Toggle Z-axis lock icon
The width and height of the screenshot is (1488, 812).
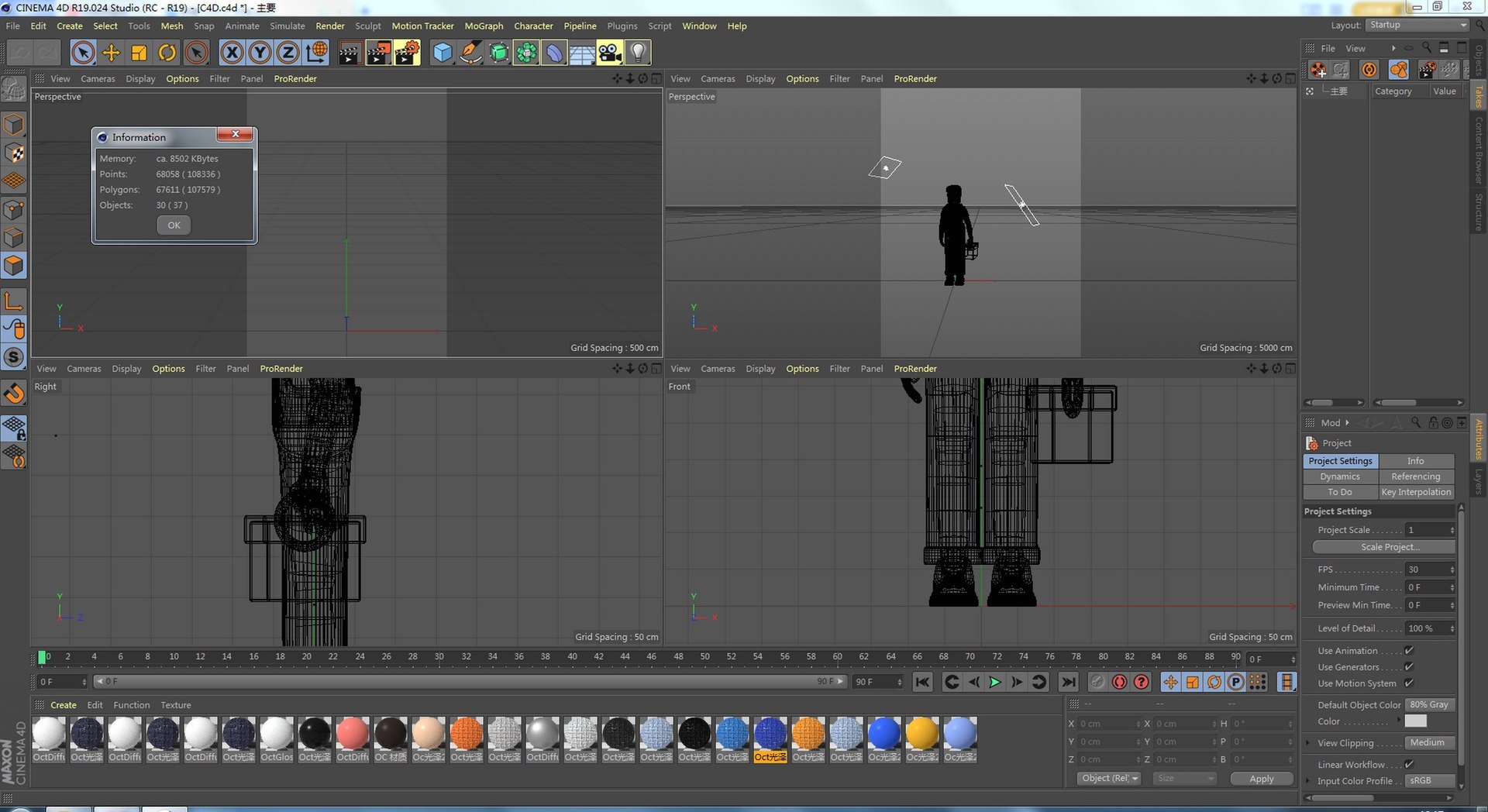288,53
